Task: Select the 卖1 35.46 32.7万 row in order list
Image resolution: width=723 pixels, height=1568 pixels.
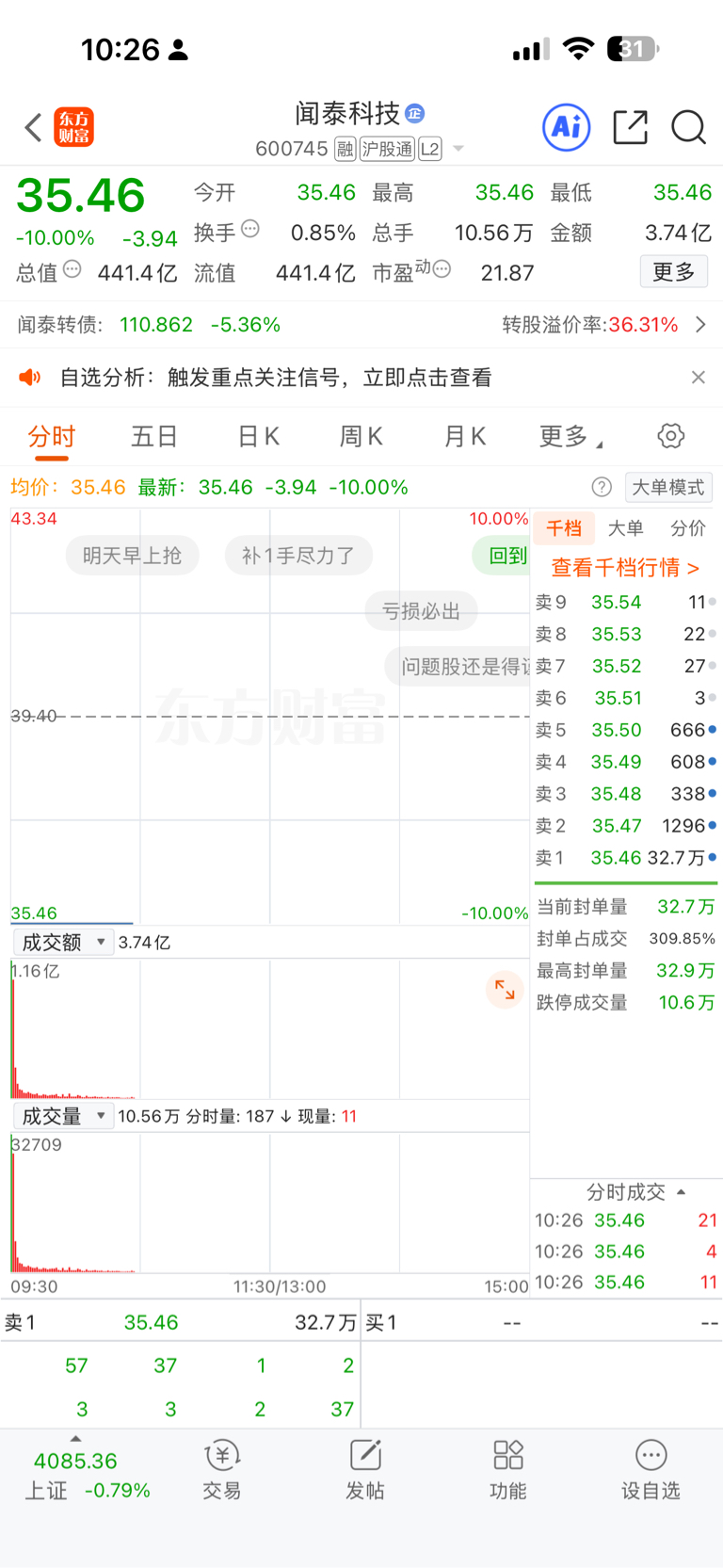Action: pos(626,858)
